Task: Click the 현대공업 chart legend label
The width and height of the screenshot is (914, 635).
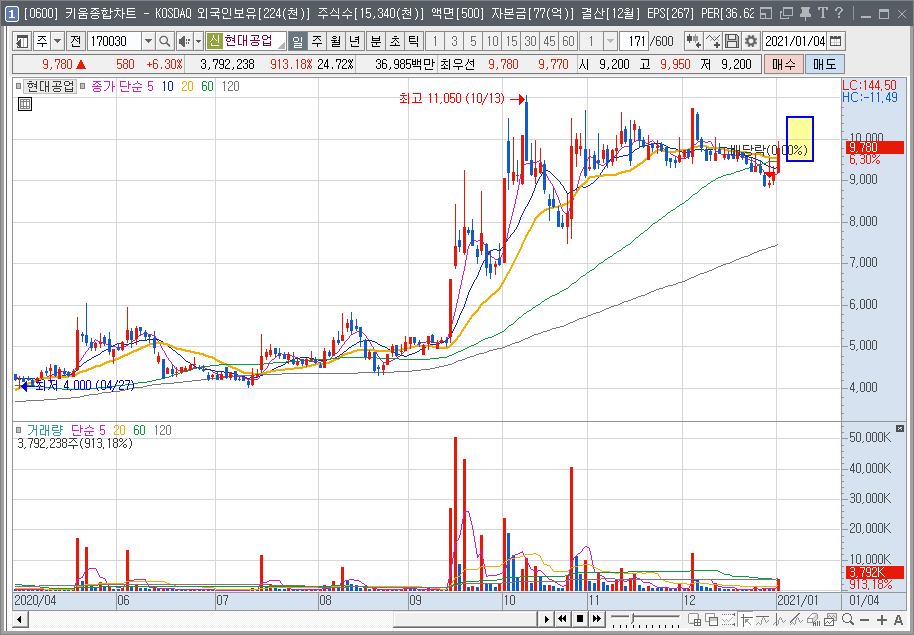Action: (x=51, y=86)
